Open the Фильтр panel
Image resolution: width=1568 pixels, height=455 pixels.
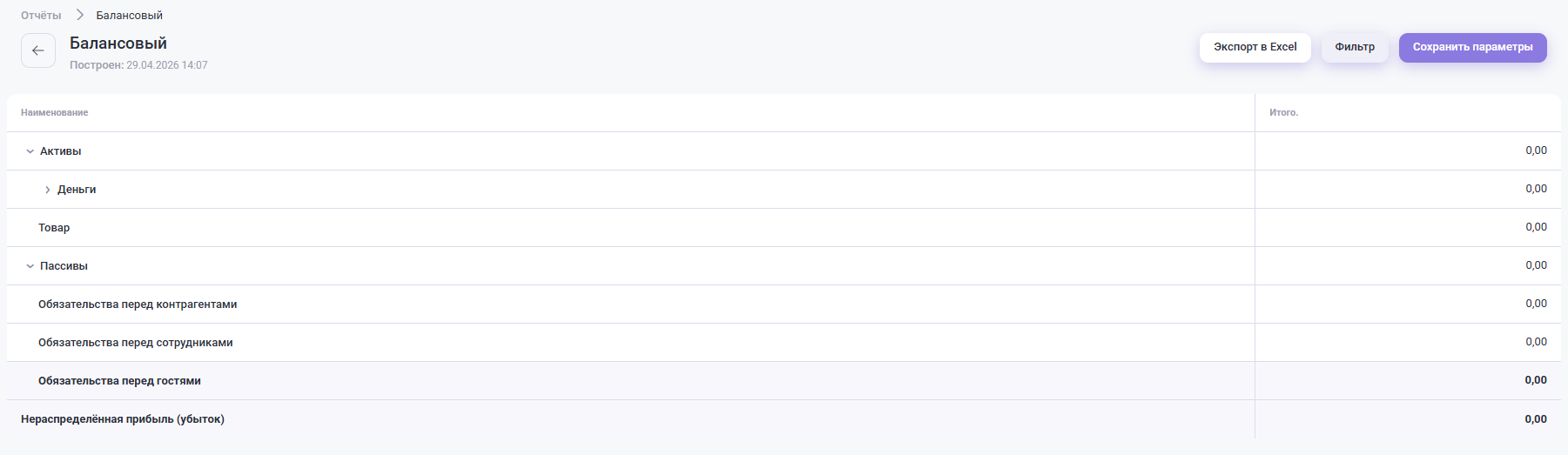tap(1355, 48)
